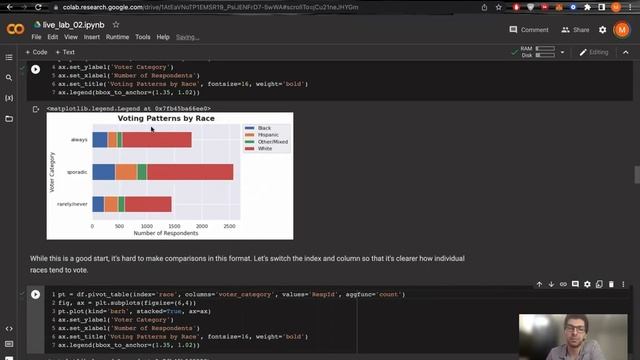Image resolution: width=640 pixels, height=360 pixels.
Task: Run the first code cell
Action: point(36,69)
